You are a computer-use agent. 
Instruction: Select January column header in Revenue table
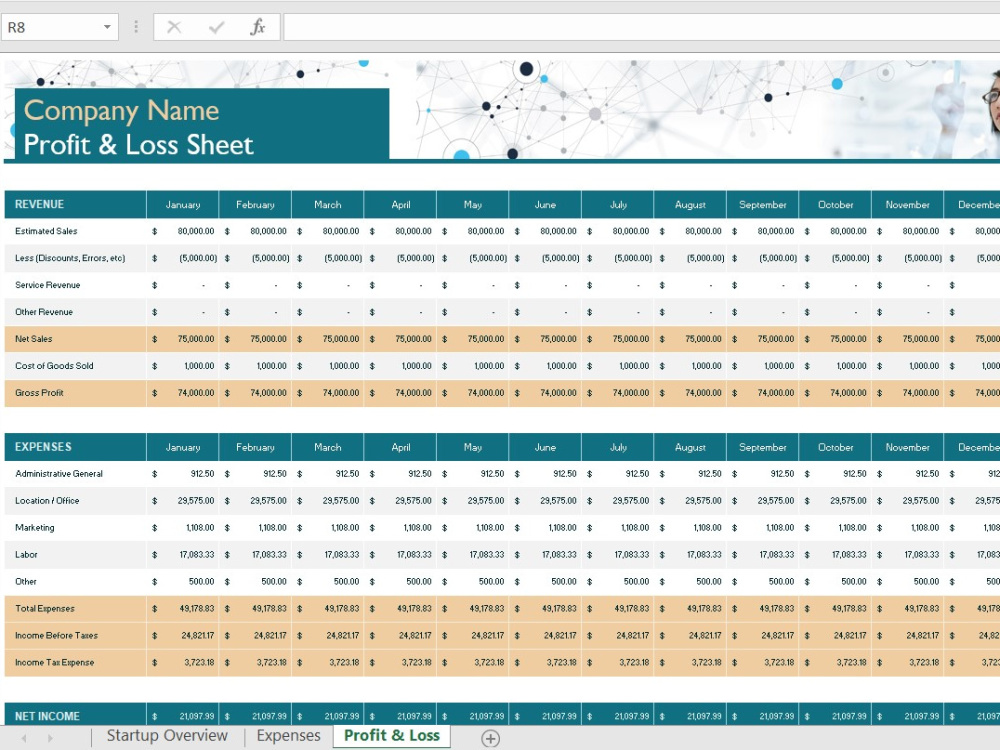(x=183, y=205)
